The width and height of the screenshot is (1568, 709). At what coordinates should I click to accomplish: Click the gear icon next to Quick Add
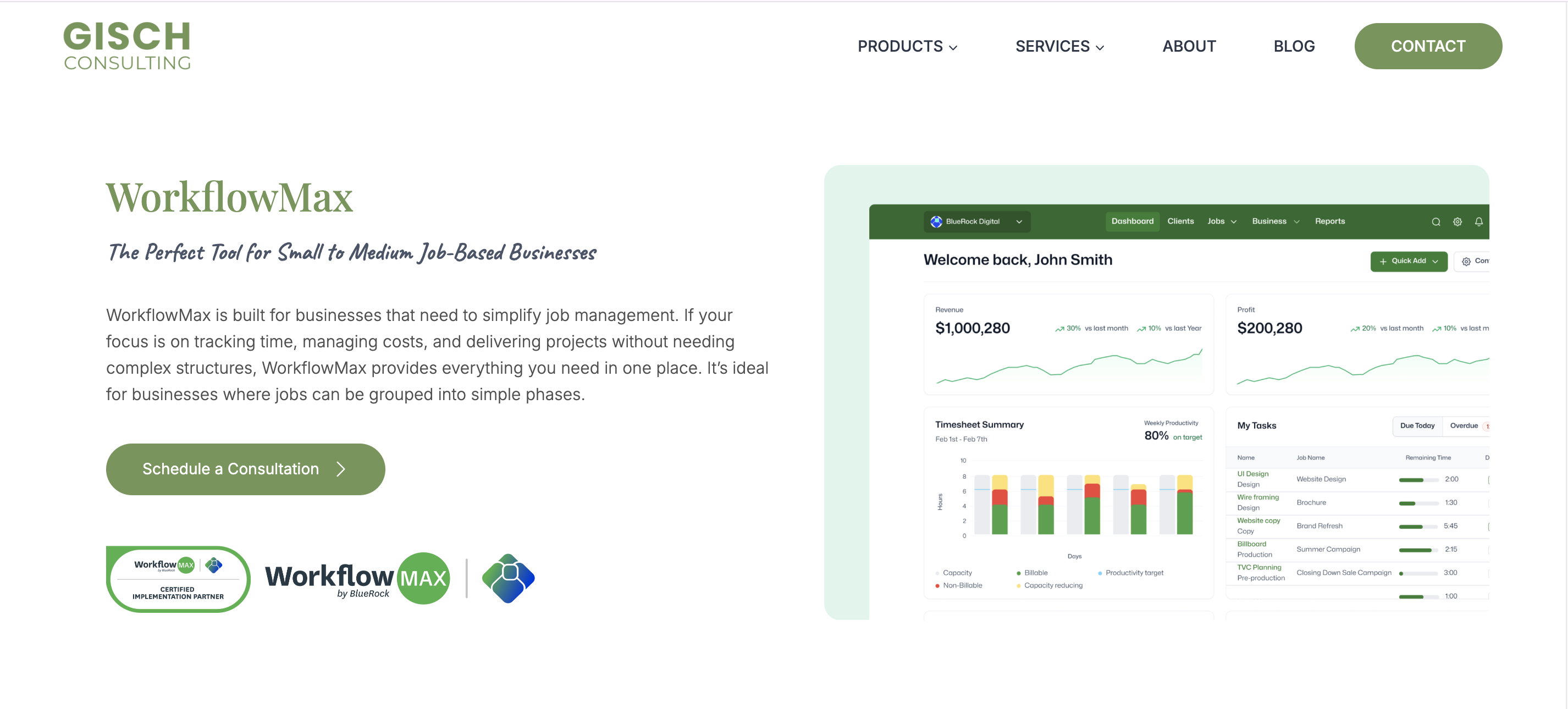click(x=1466, y=261)
